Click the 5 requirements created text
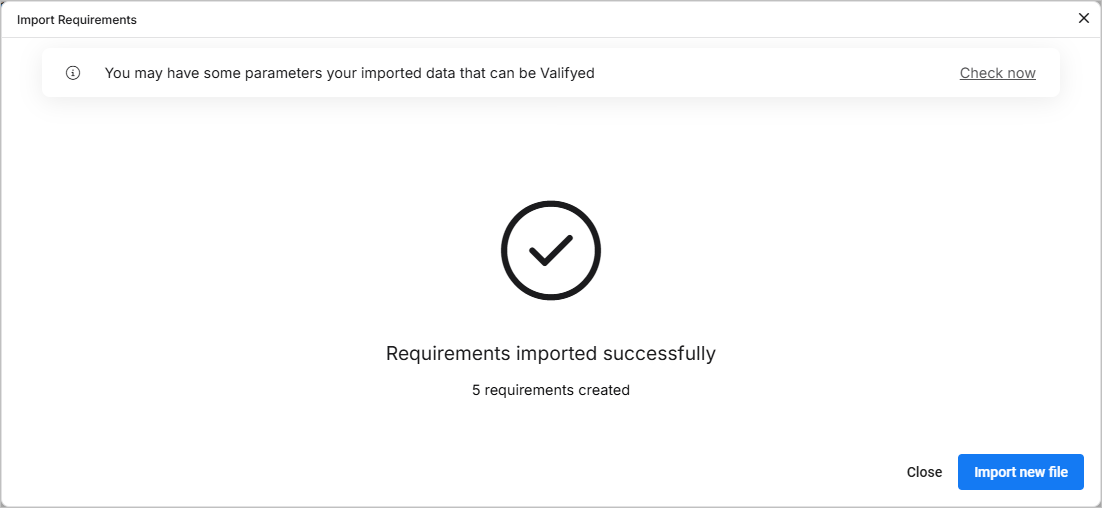Screen dimensions: 1102x508 tap(551, 390)
